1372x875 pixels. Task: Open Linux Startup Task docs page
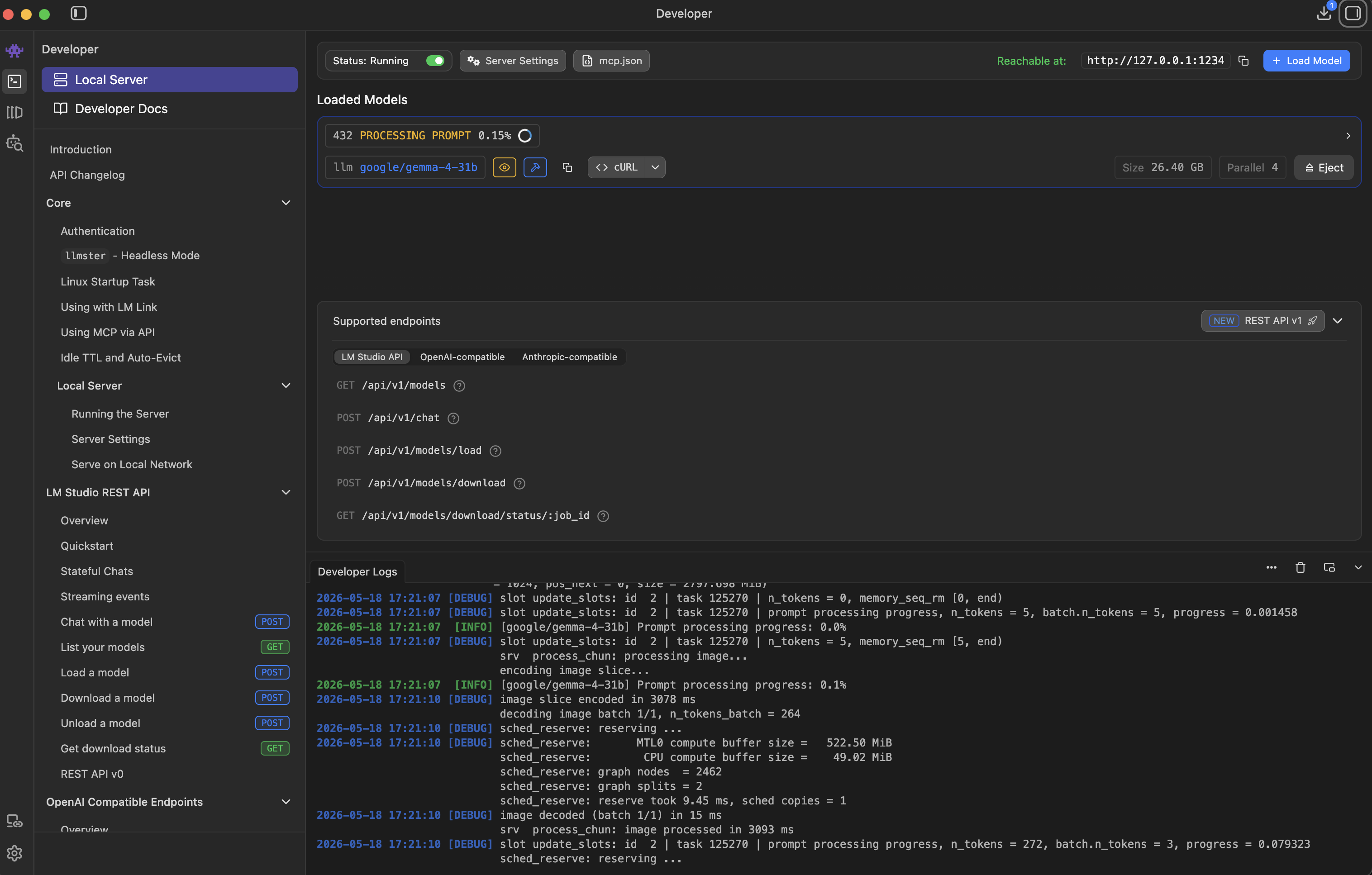[x=108, y=281]
